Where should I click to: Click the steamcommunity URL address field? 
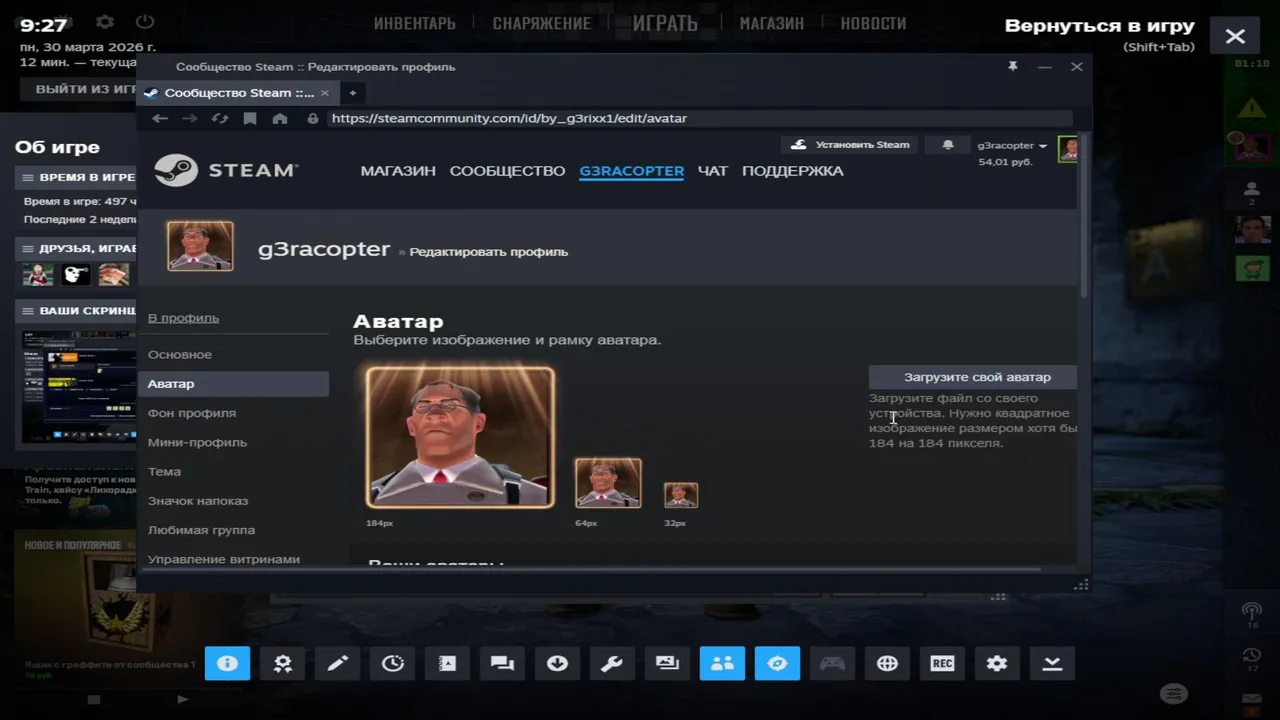tap(700, 118)
